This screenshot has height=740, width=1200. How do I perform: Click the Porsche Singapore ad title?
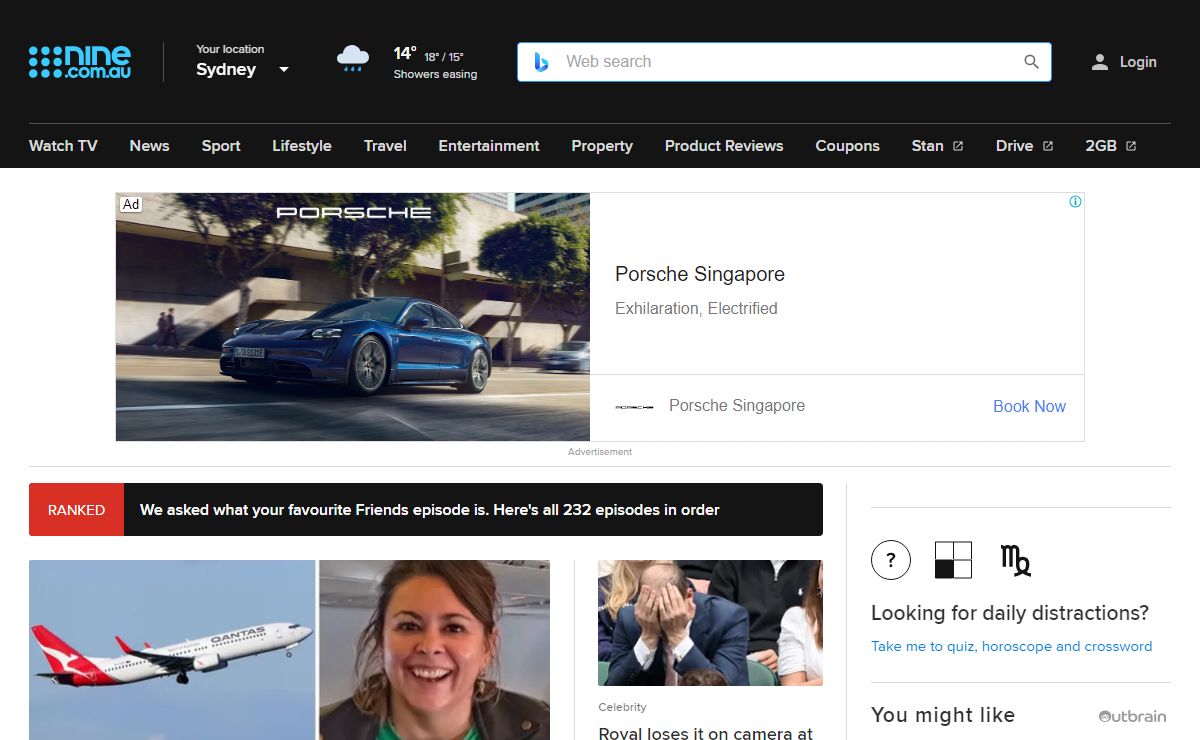coord(700,274)
